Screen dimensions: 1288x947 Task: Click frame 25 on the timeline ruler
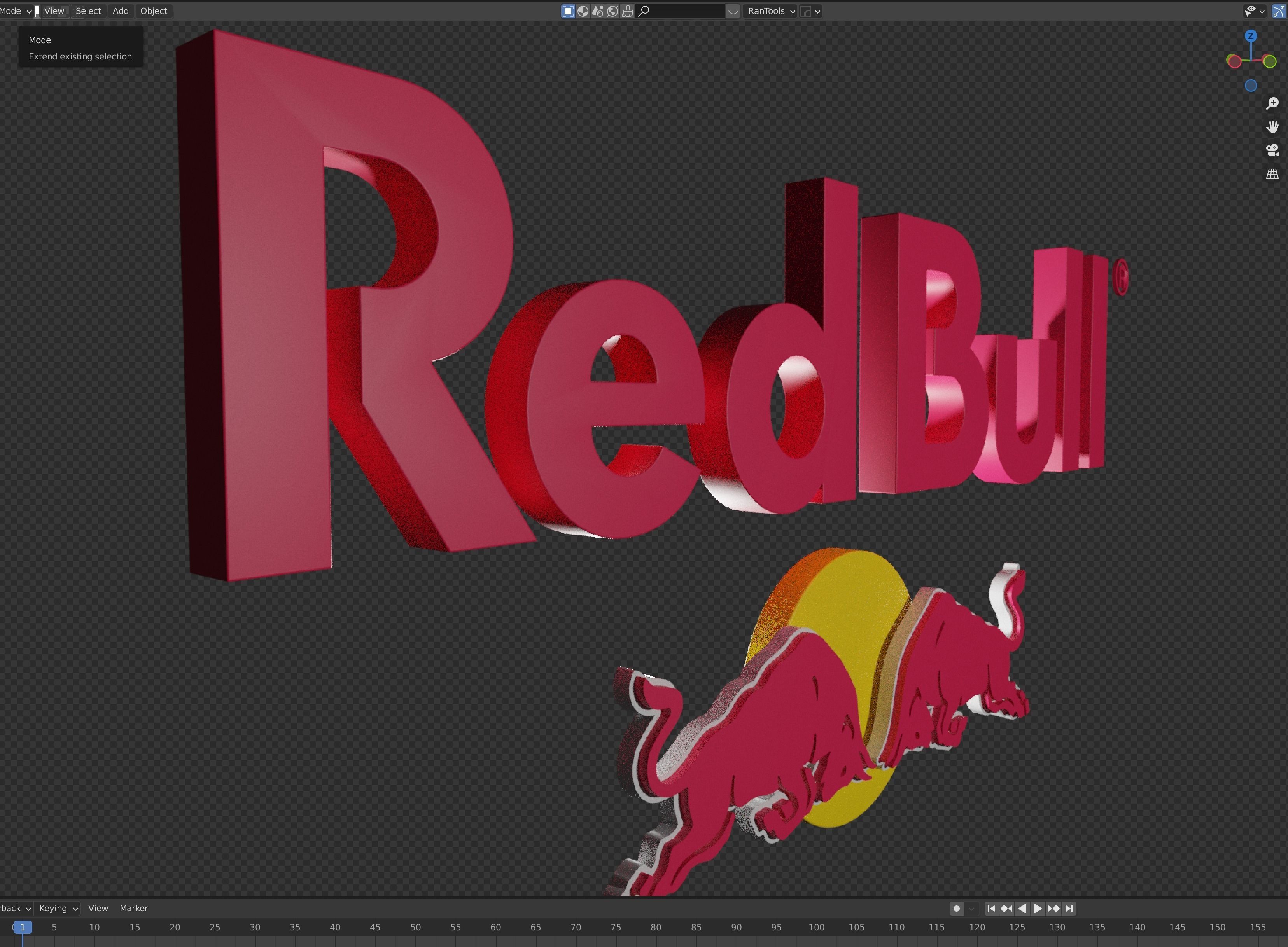(215, 927)
